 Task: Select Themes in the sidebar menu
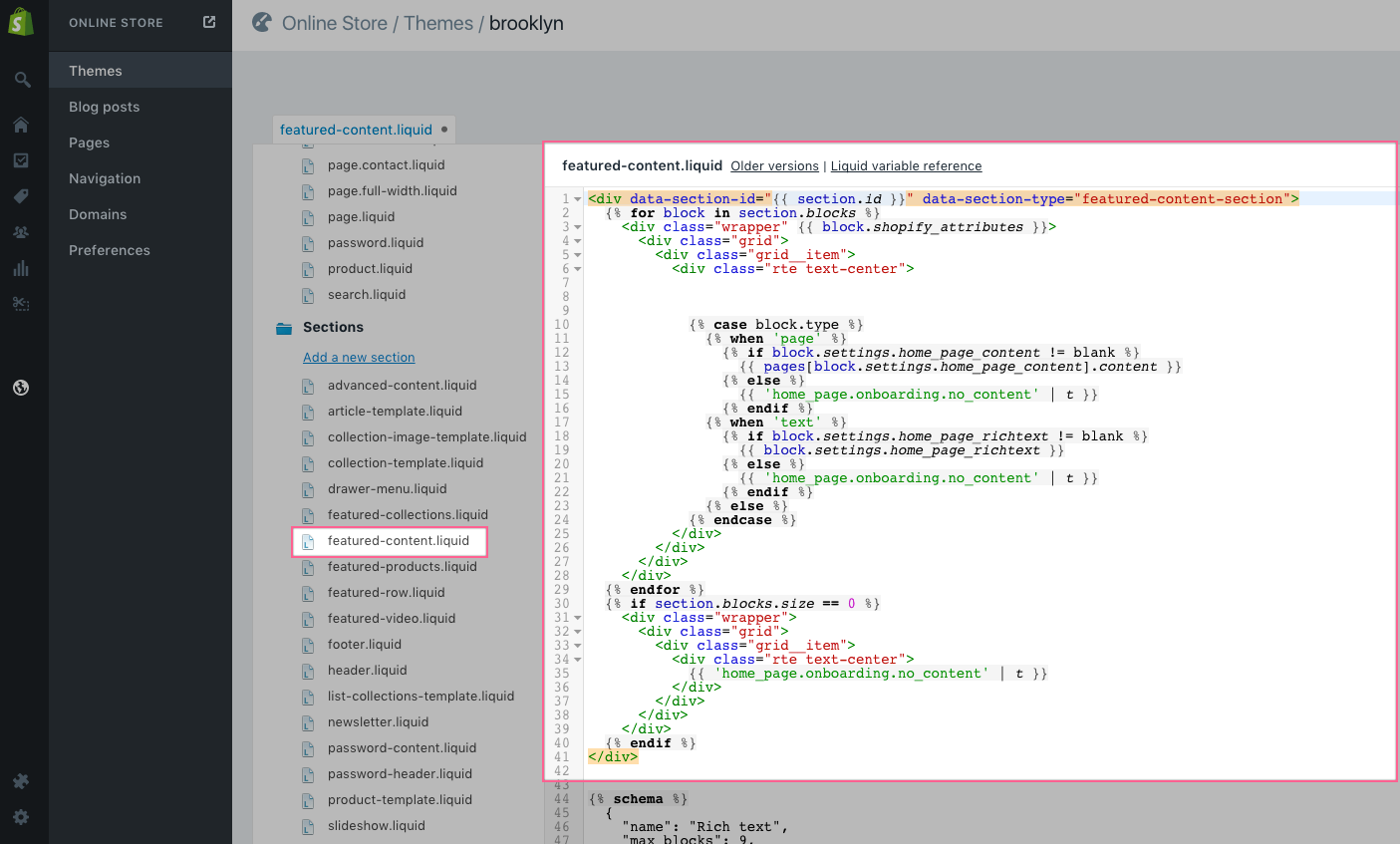pyautogui.click(x=140, y=71)
